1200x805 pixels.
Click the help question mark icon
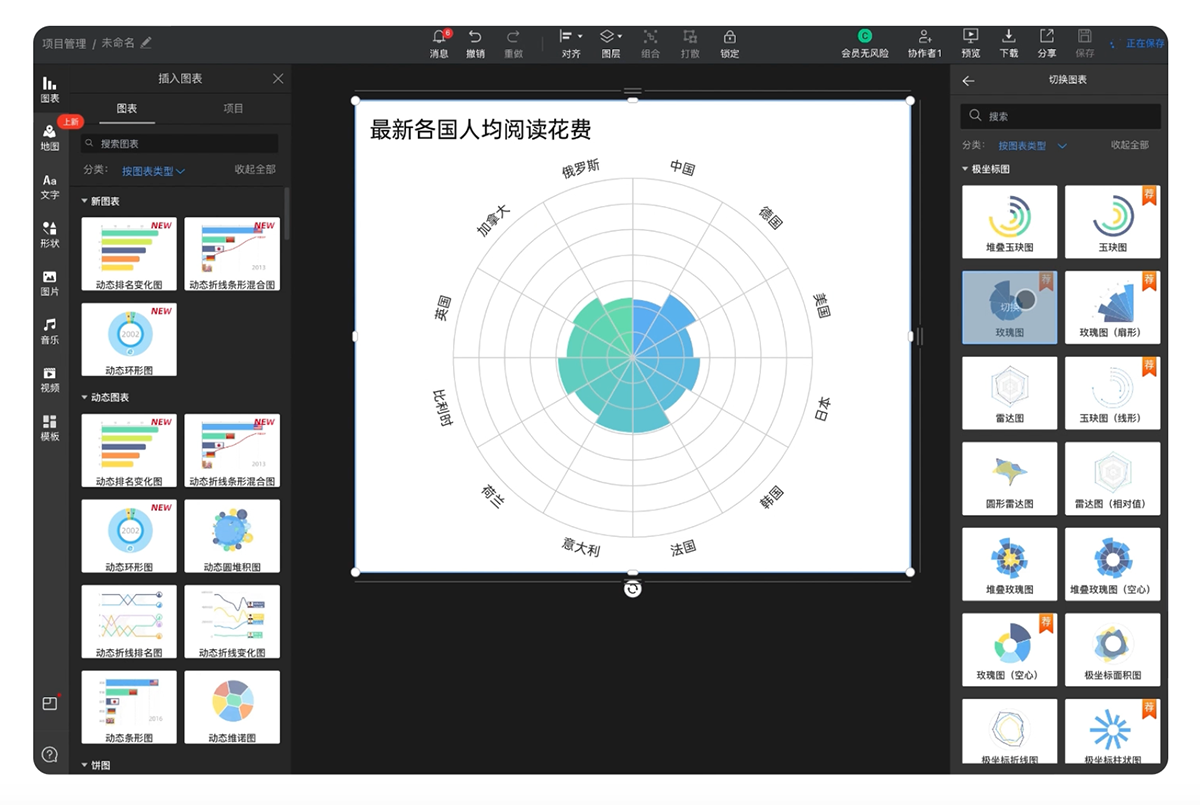[50, 754]
